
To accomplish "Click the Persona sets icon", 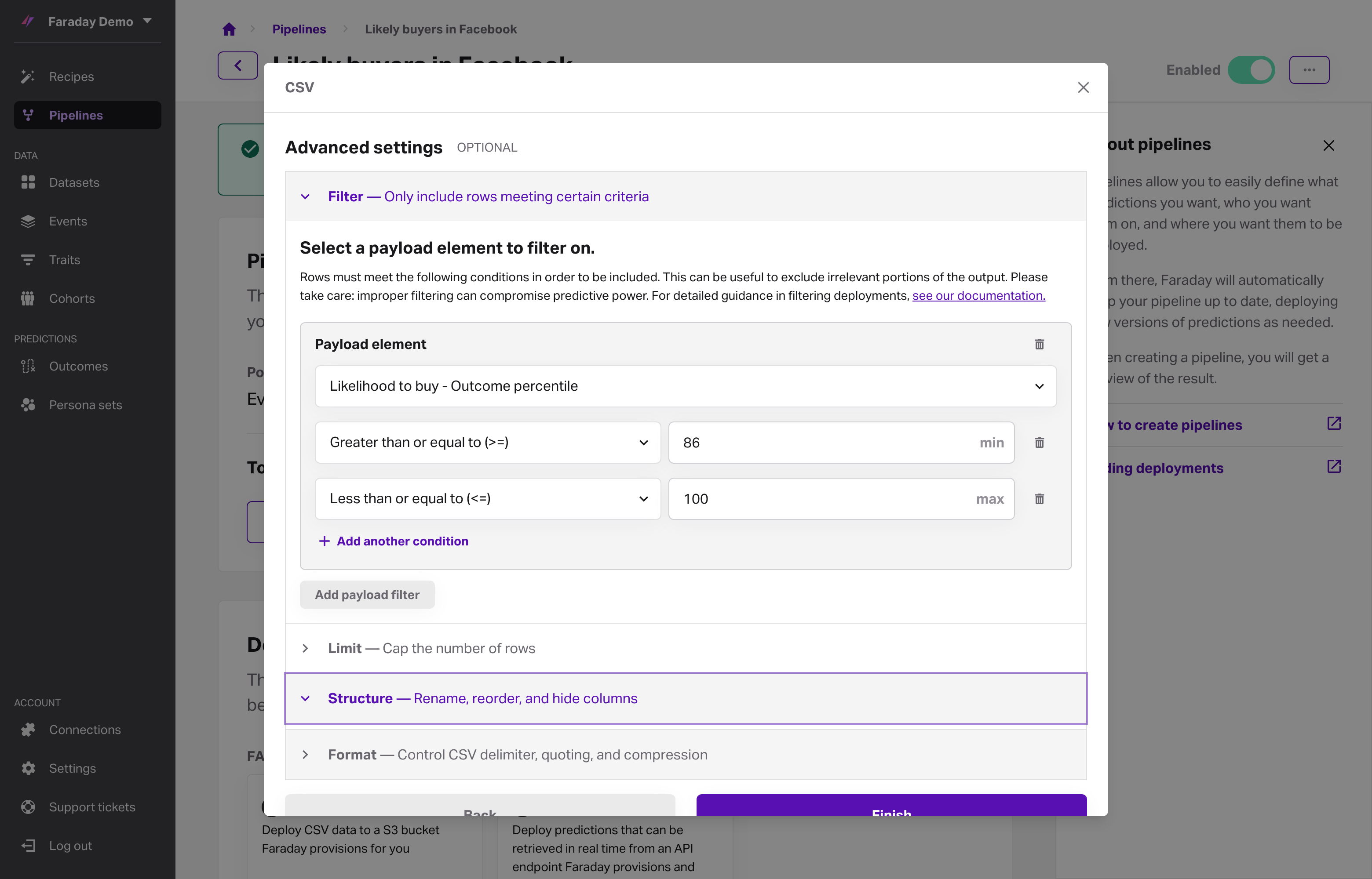I will pos(27,405).
